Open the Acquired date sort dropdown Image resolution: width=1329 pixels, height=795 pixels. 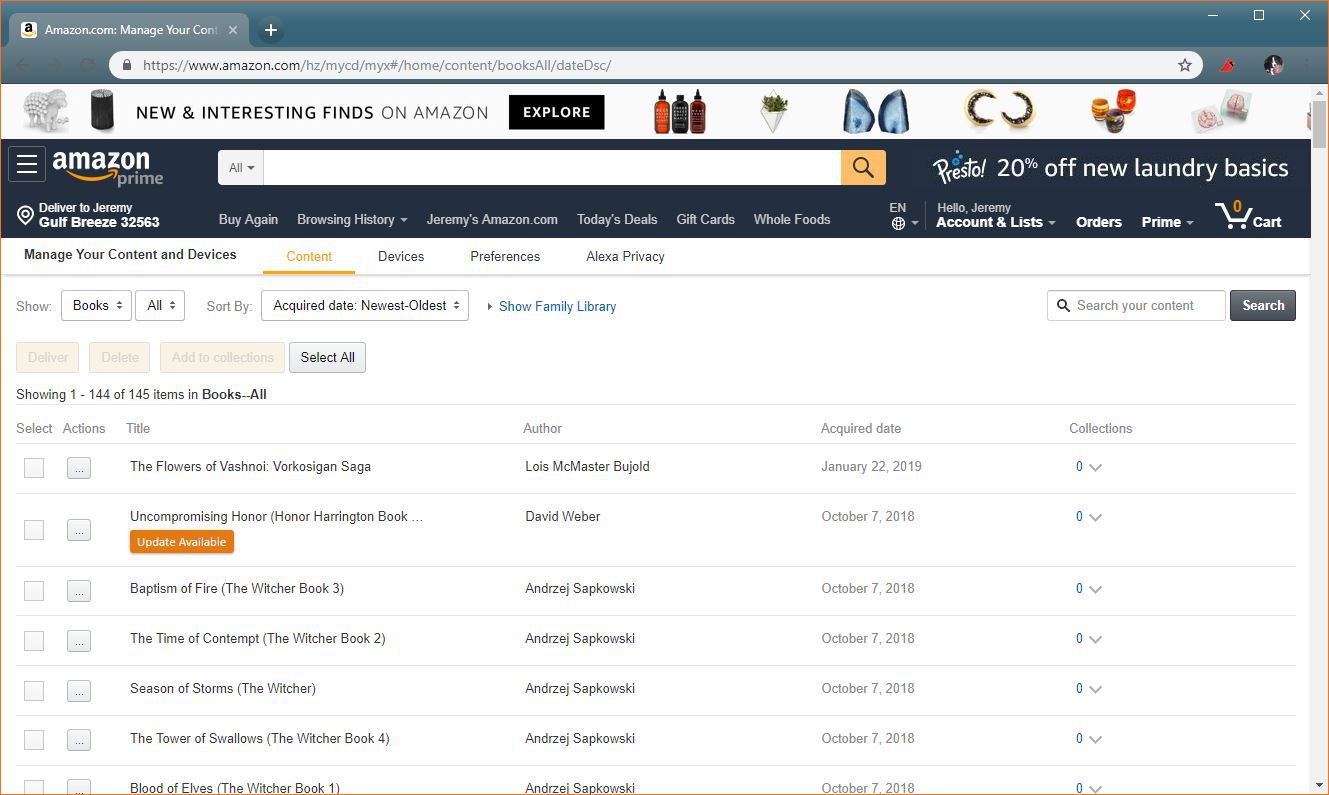(x=365, y=306)
